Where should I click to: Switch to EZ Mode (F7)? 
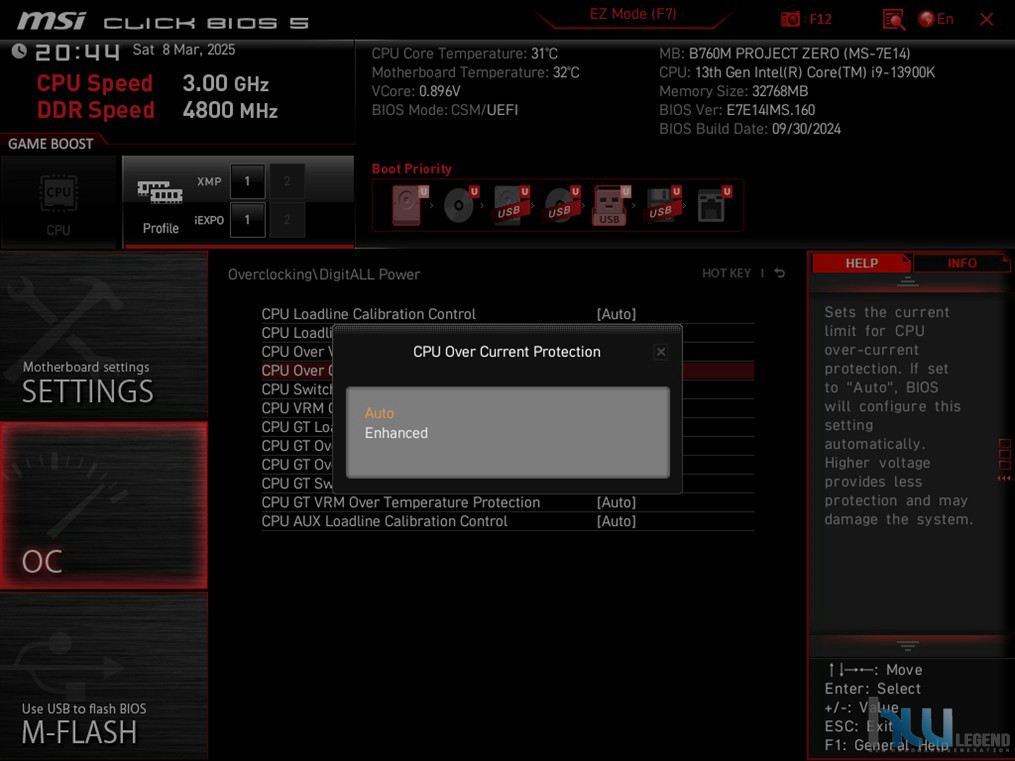pyautogui.click(x=632, y=14)
